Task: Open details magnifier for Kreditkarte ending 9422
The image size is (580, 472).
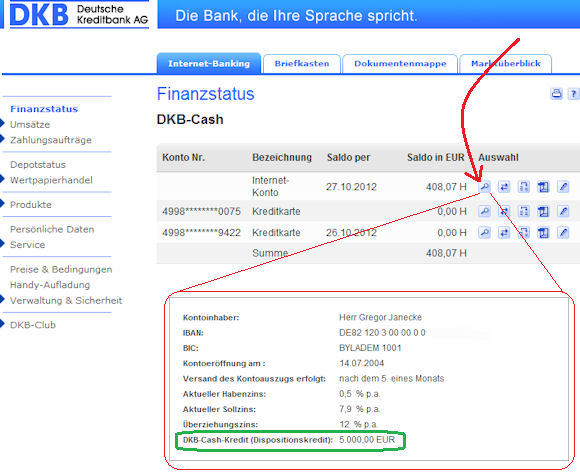Action: coord(485,233)
